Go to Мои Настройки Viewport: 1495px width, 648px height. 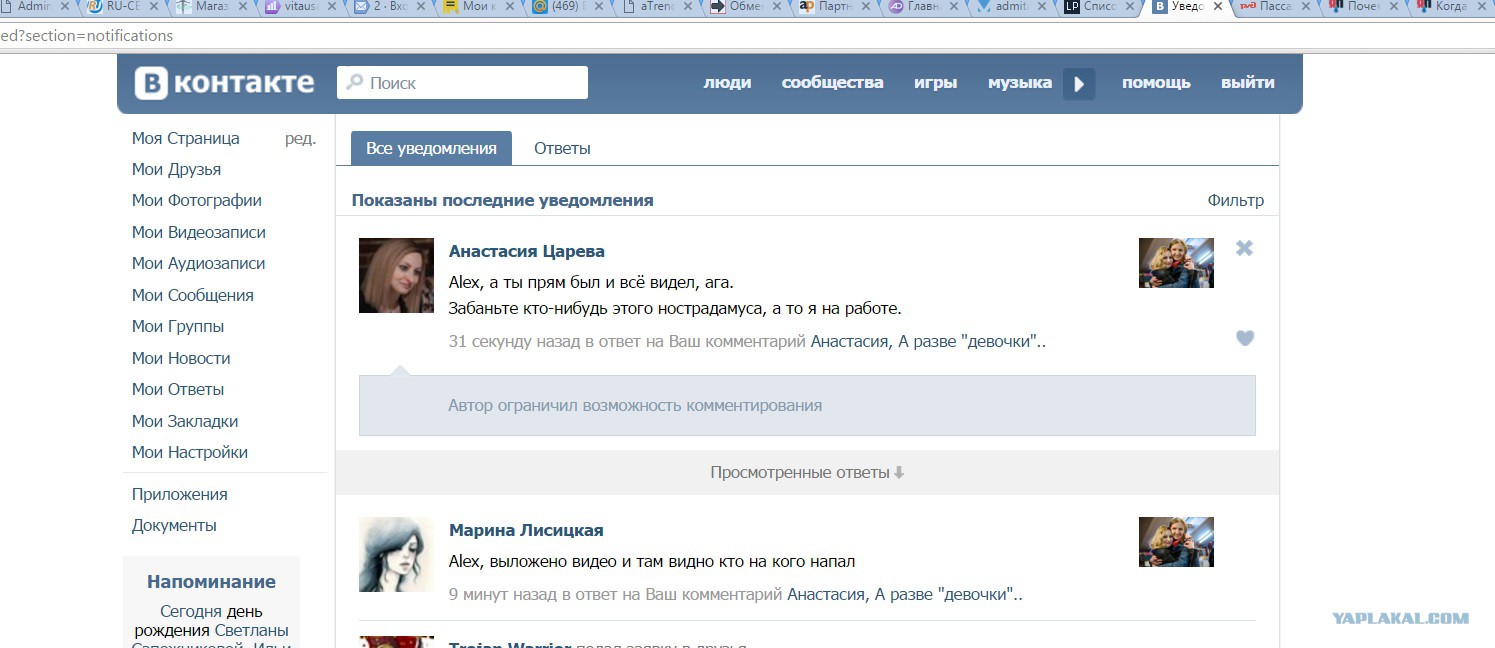190,452
